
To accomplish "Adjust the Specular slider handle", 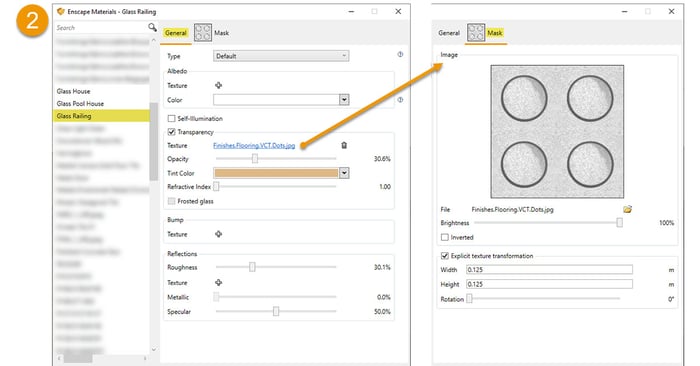I will tap(276, 311).
